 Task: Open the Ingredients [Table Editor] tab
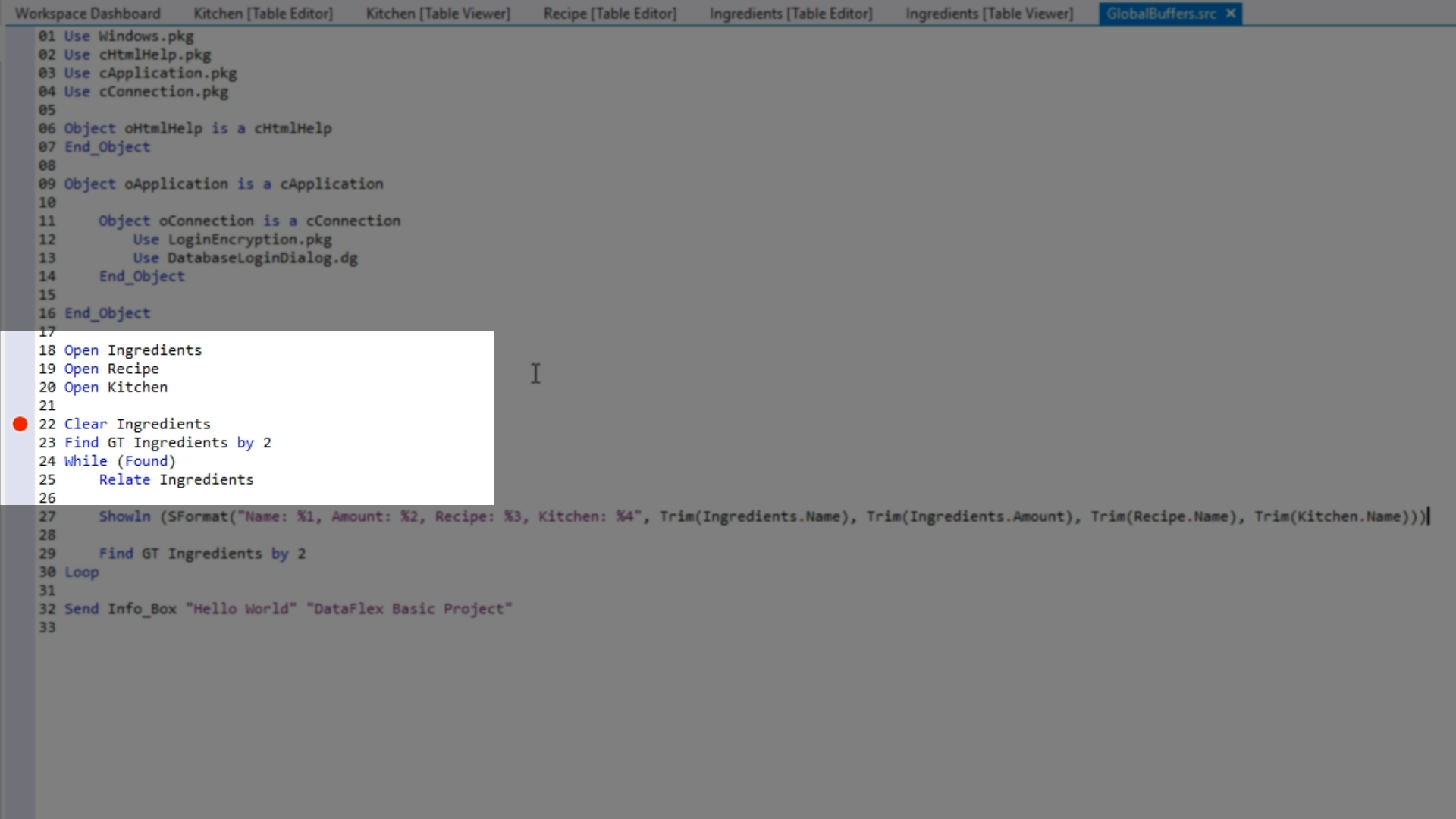click(x=791, y=14)
